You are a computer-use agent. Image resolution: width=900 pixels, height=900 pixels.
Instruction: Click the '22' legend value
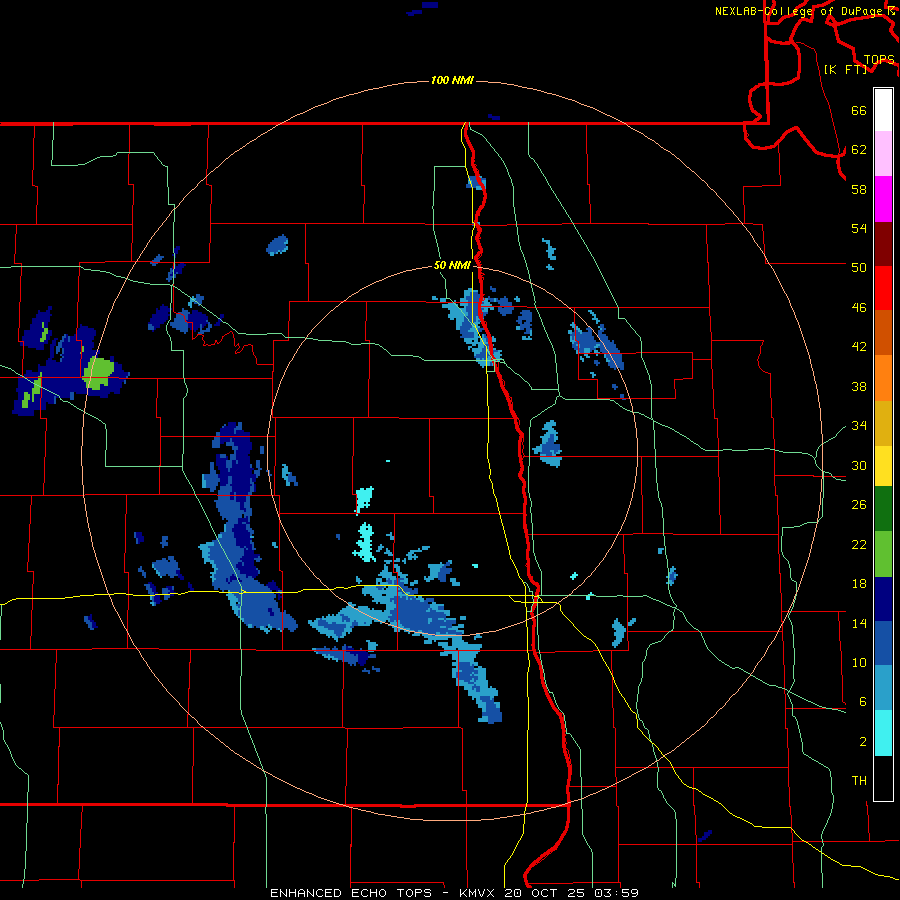click(x=859, y=544)
